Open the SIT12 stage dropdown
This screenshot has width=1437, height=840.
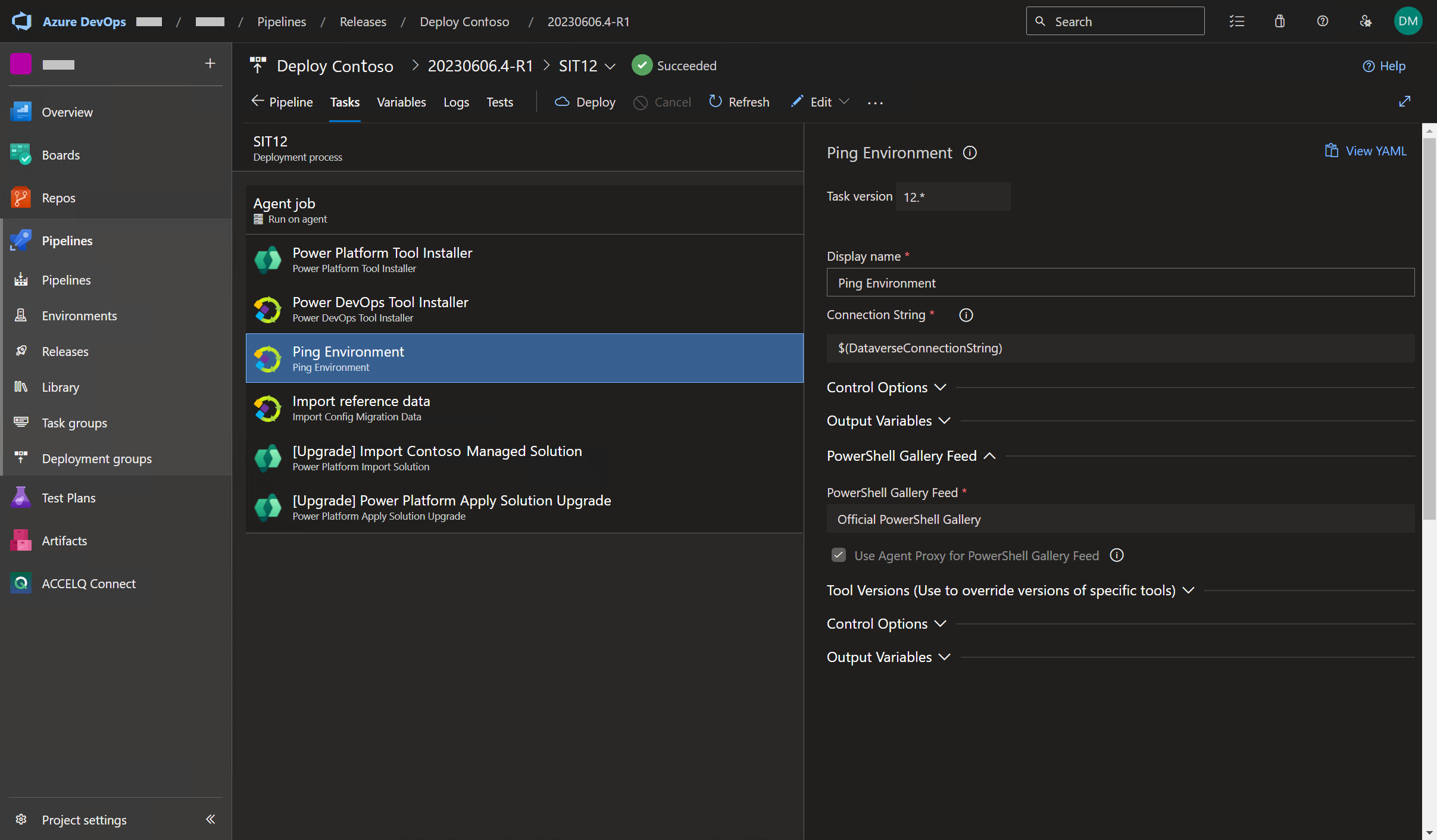(x=610, y=66)
